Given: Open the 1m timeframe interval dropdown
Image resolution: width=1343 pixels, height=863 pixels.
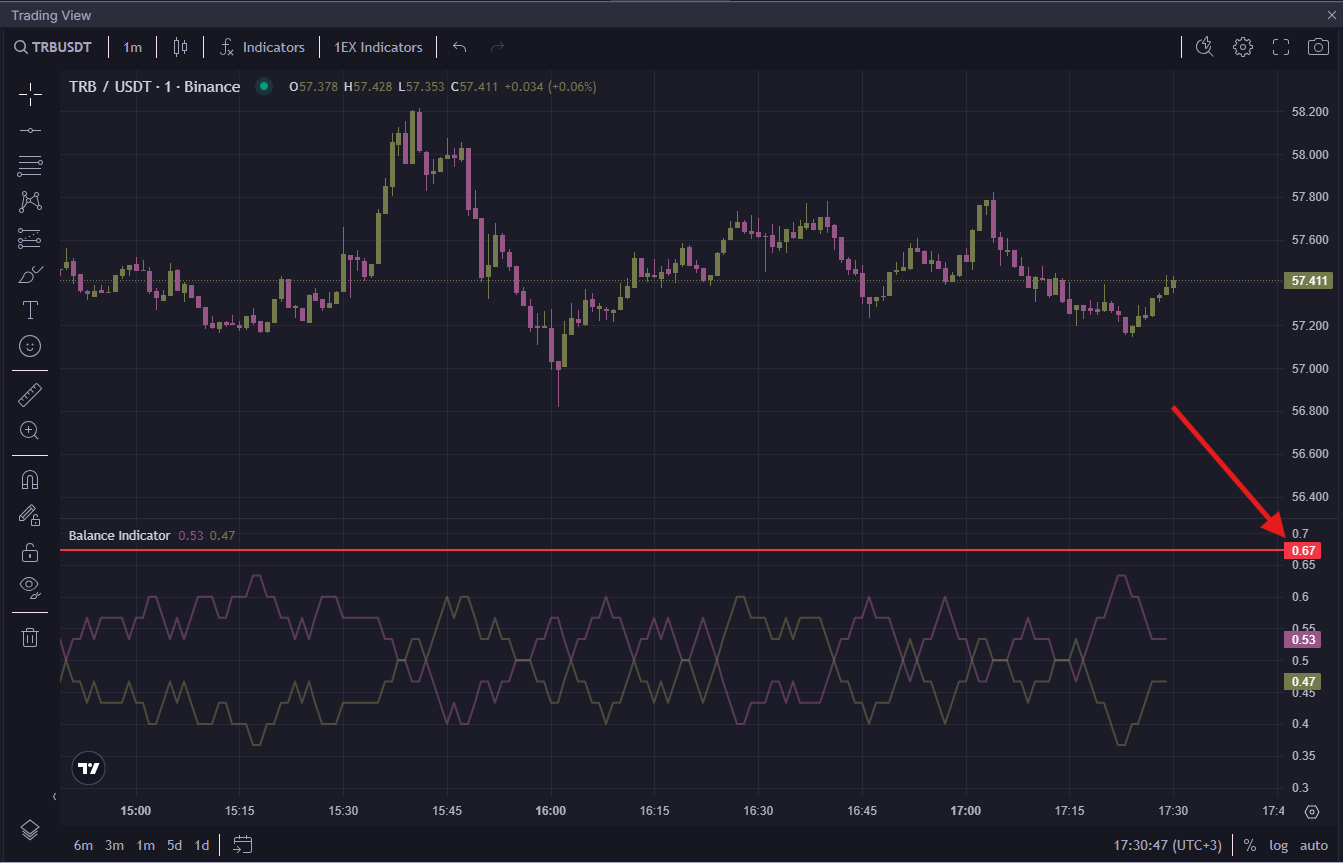Looking at the screenshot, I should coord(133,47).
